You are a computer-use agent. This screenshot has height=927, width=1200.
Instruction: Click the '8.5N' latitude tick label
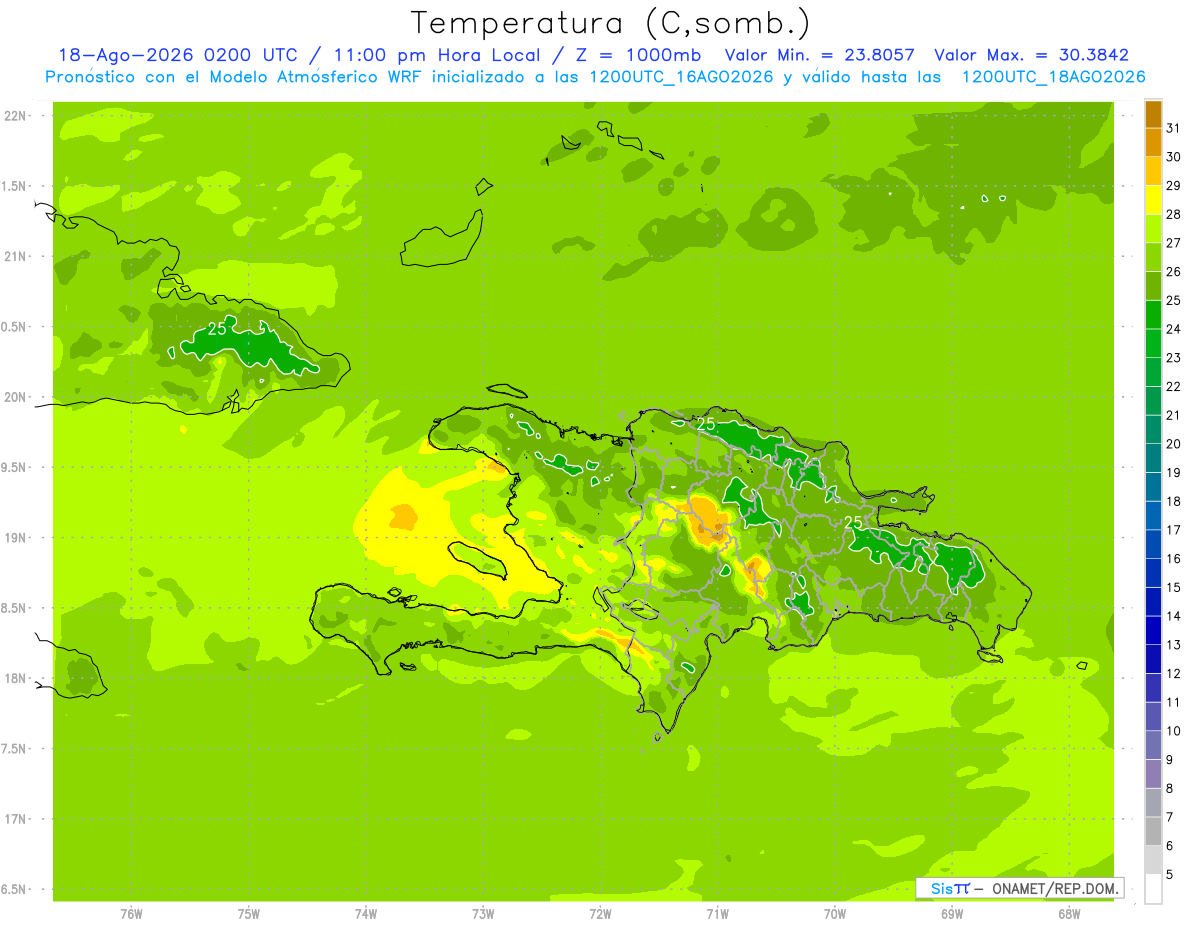click(x=13, y=608)
